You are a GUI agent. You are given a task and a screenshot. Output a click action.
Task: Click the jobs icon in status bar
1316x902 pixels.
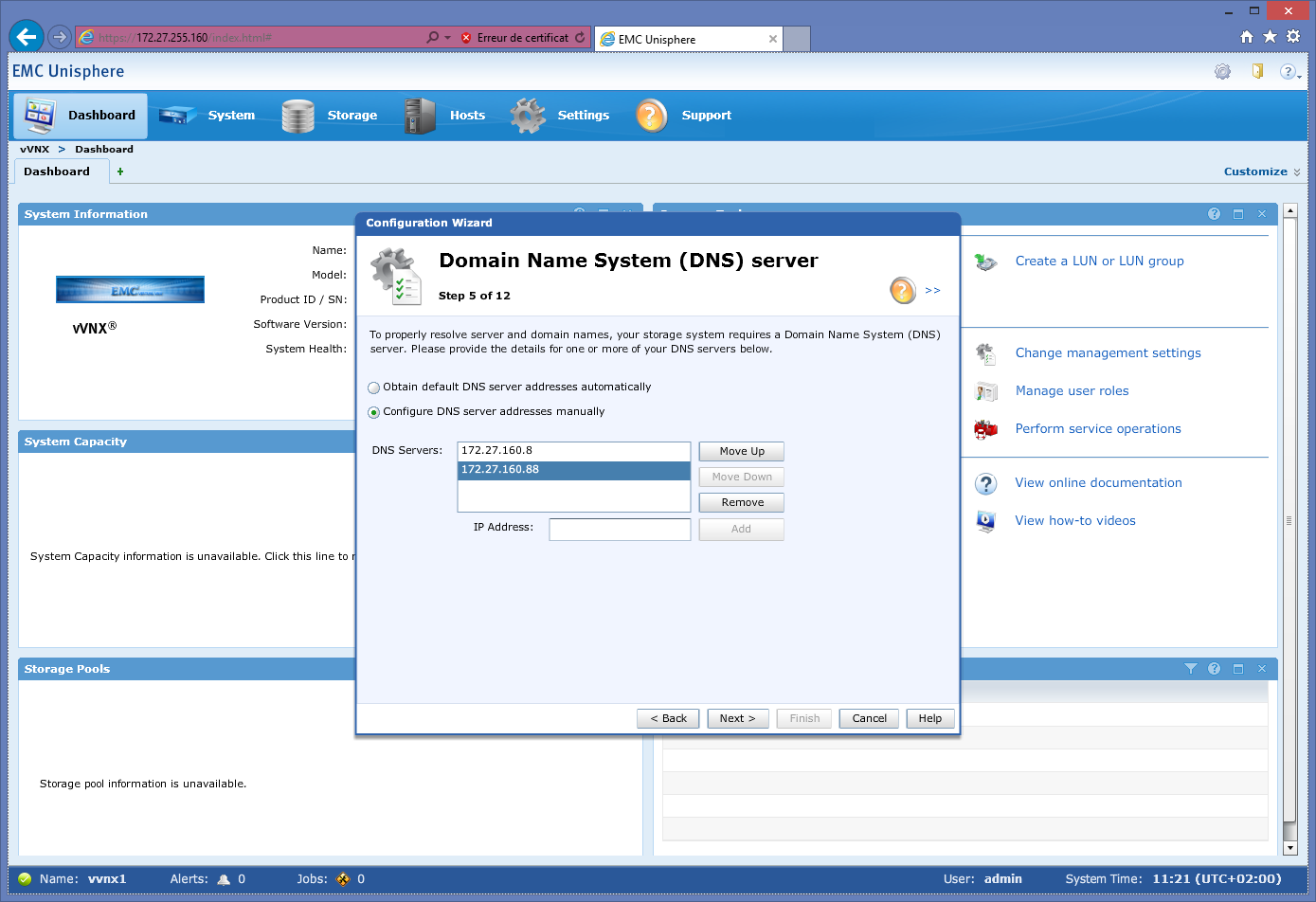pyautogui.click(x=343, y=879)
